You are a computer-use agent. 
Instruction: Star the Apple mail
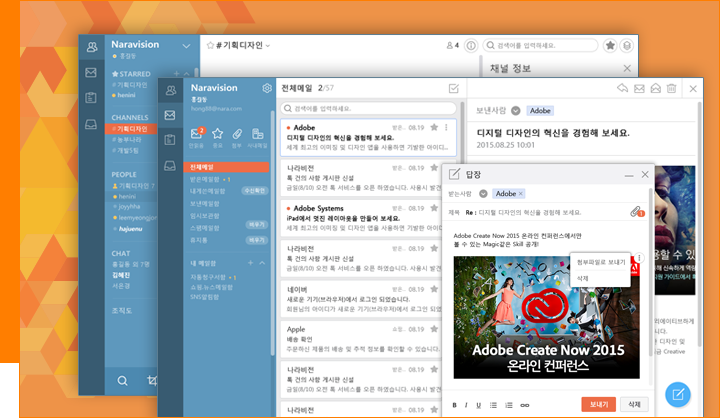point(434,329)
